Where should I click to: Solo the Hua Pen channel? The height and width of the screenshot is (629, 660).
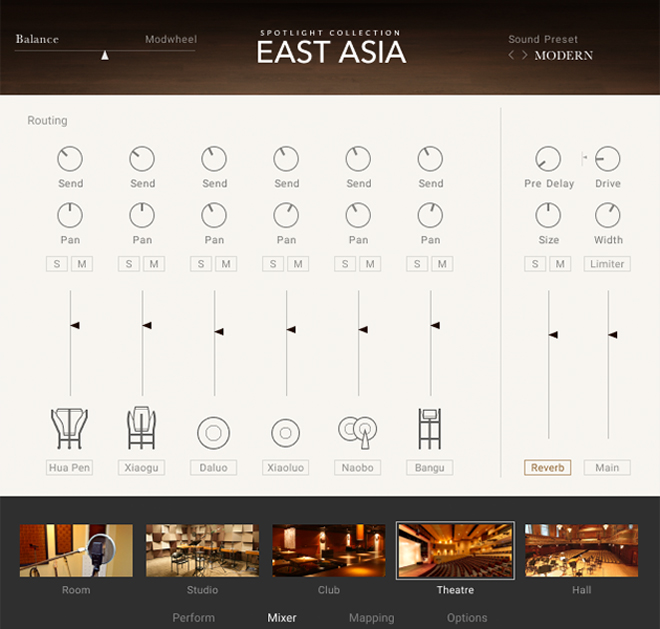(57, 264)
